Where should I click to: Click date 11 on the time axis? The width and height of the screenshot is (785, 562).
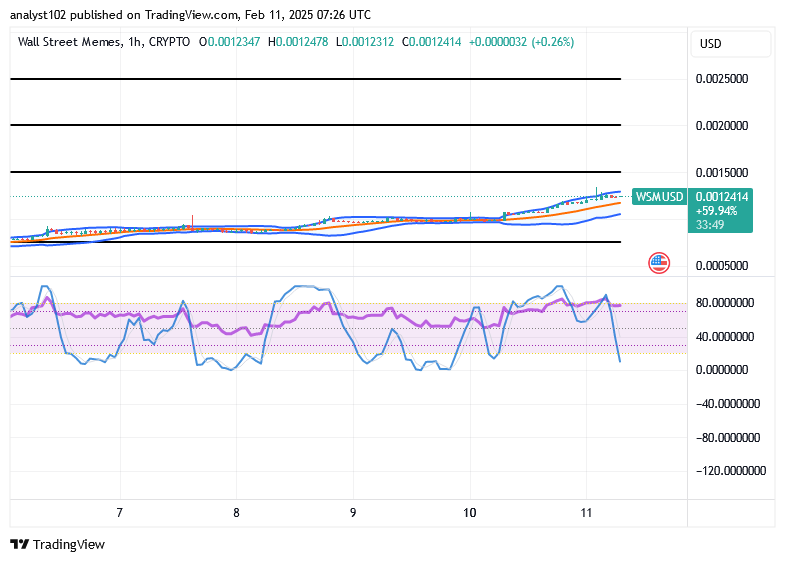tap(586, 513)
